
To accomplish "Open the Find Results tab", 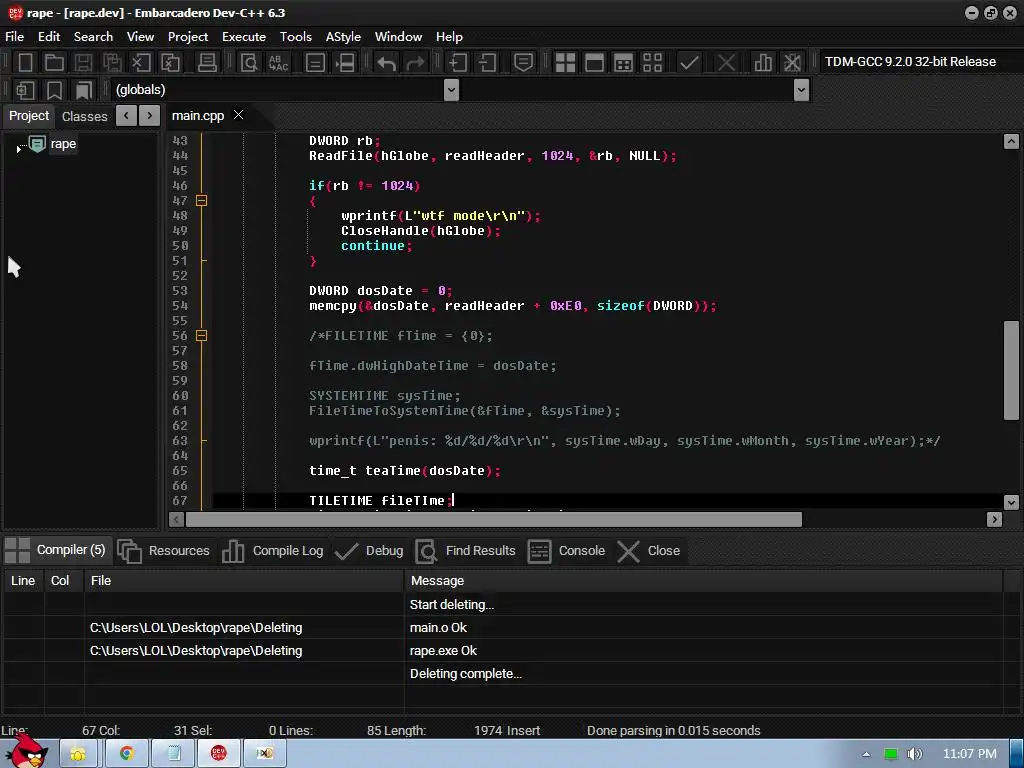I will click(466, 551).
